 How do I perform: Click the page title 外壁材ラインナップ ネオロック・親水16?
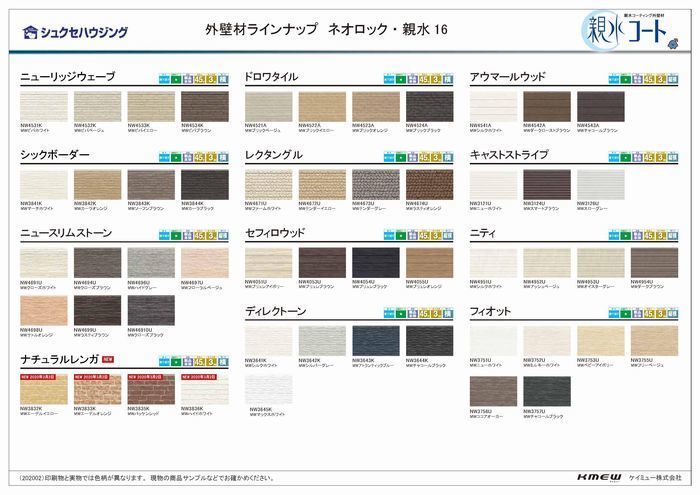(x=326, y=29)
